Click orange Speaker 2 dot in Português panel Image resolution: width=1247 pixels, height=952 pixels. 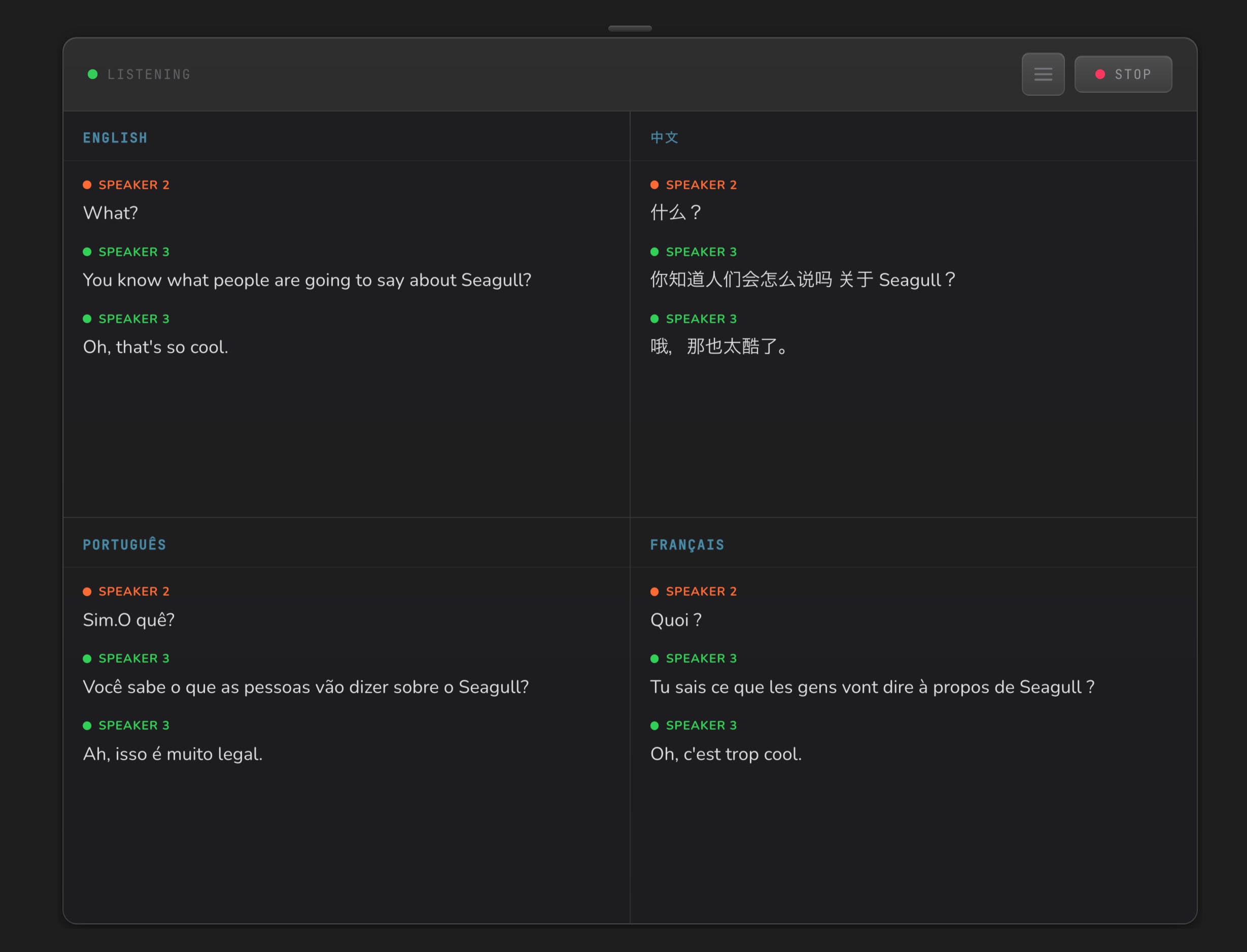click(87, 592)
